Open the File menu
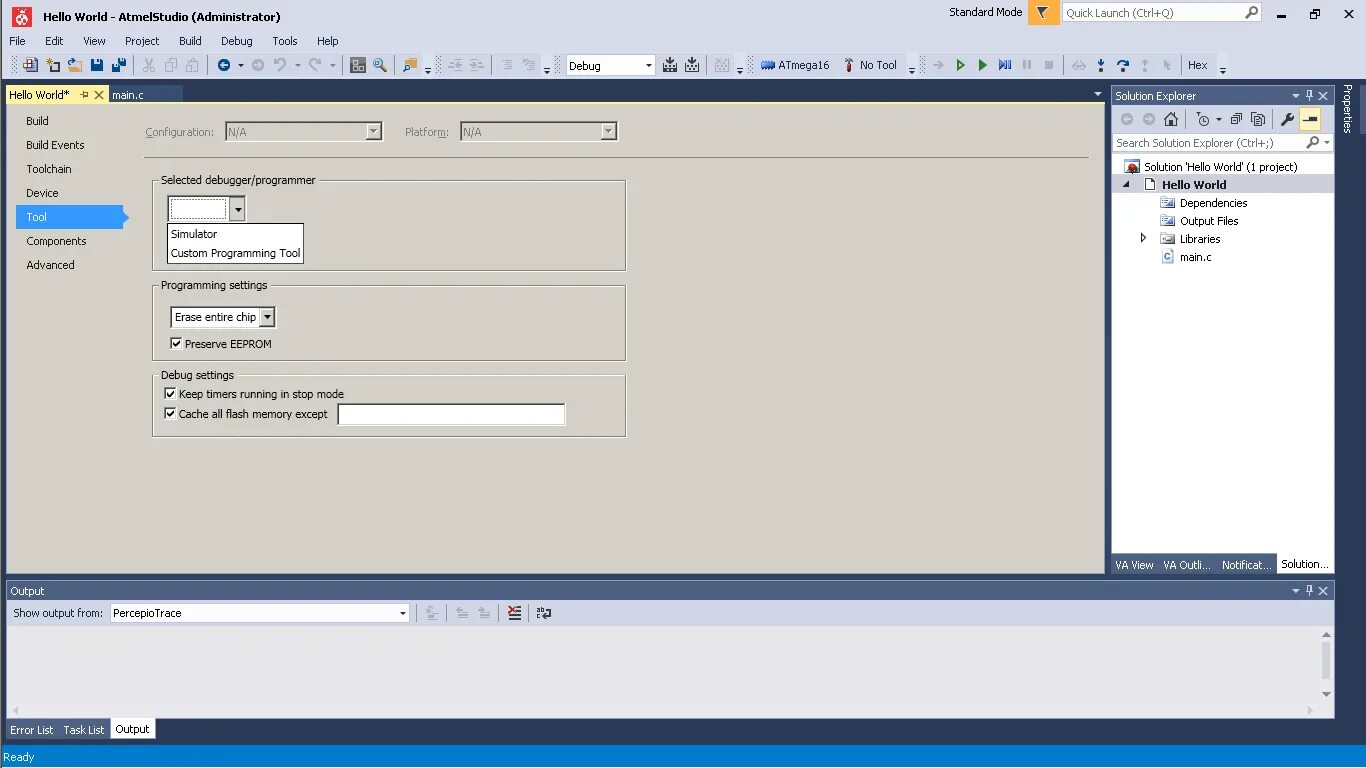The width and height of the screenshot is (1366, 768). click(x=18, y=41)
